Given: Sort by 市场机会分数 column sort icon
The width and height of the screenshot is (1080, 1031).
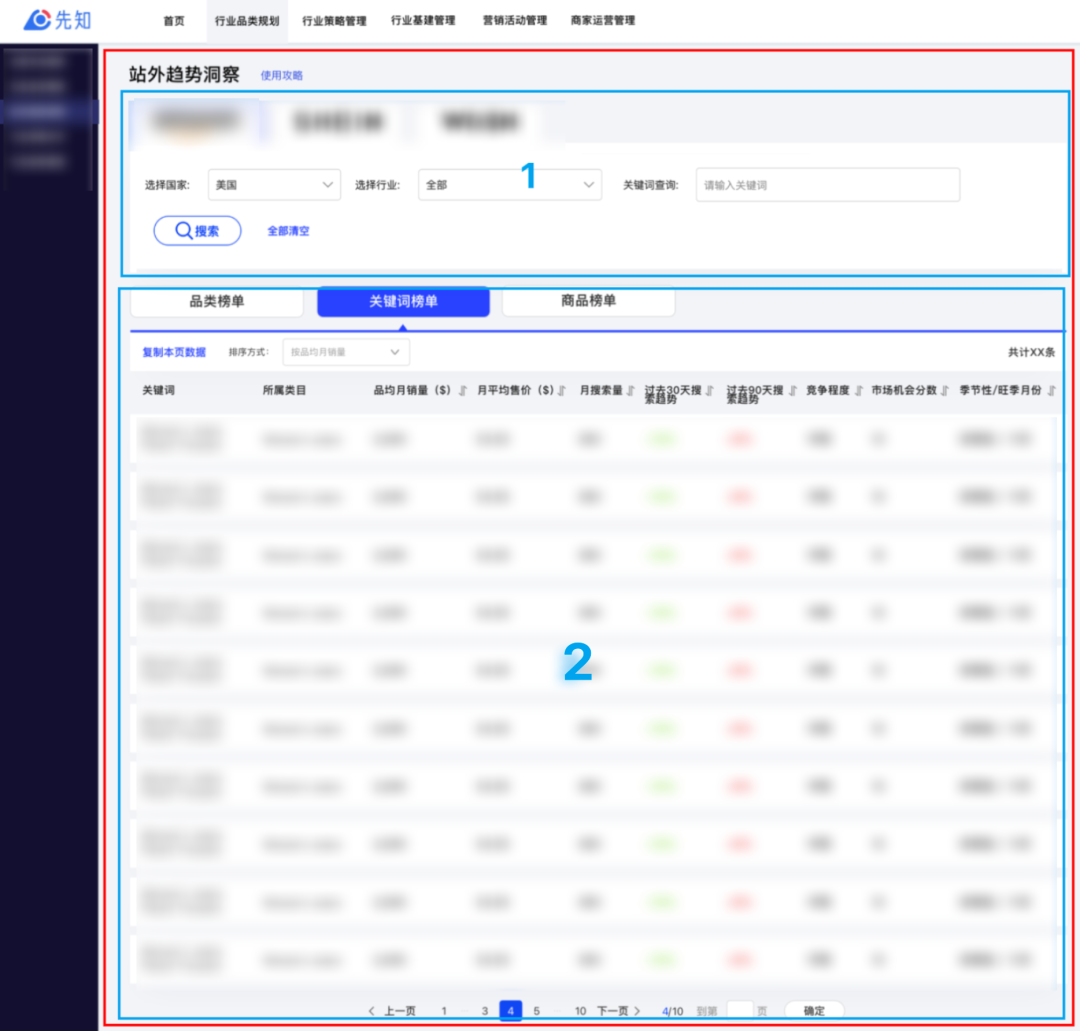Looking at the screenshot, I should coord(945,390).
